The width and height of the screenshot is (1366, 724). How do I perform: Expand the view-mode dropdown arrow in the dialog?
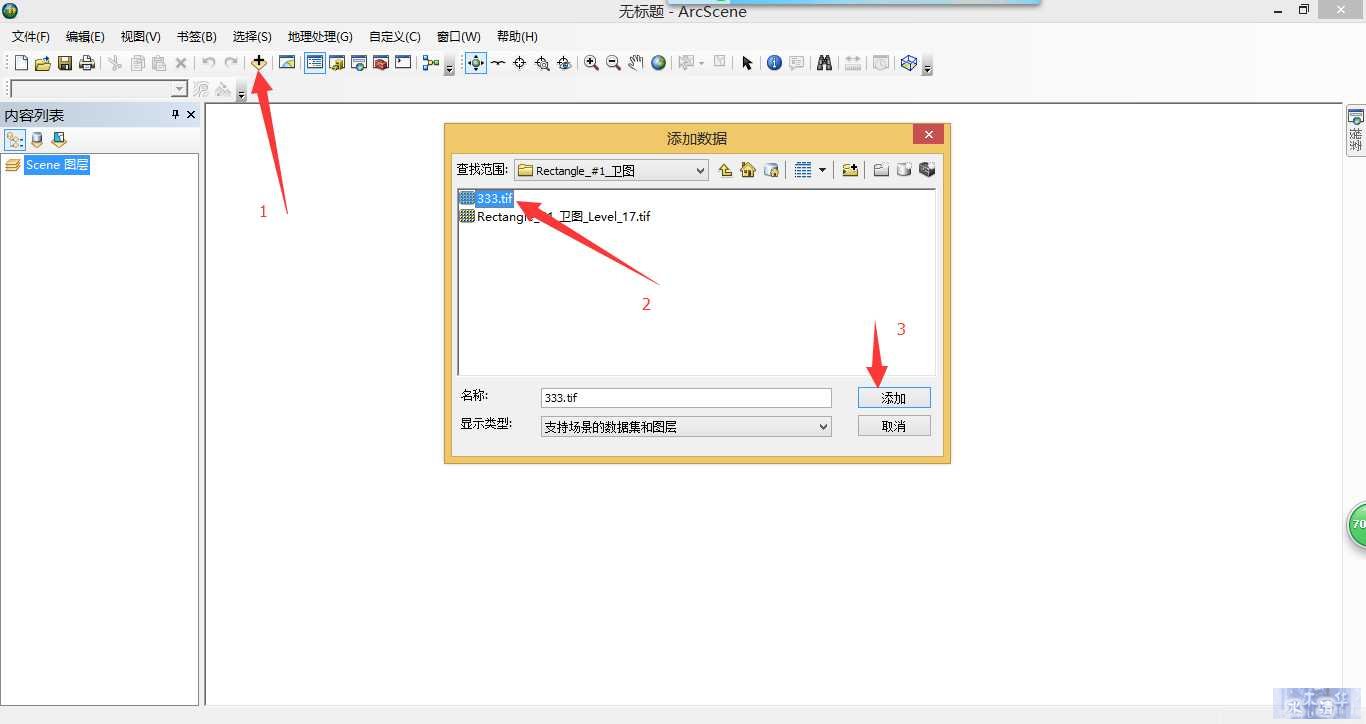click(x=823, y=170)
